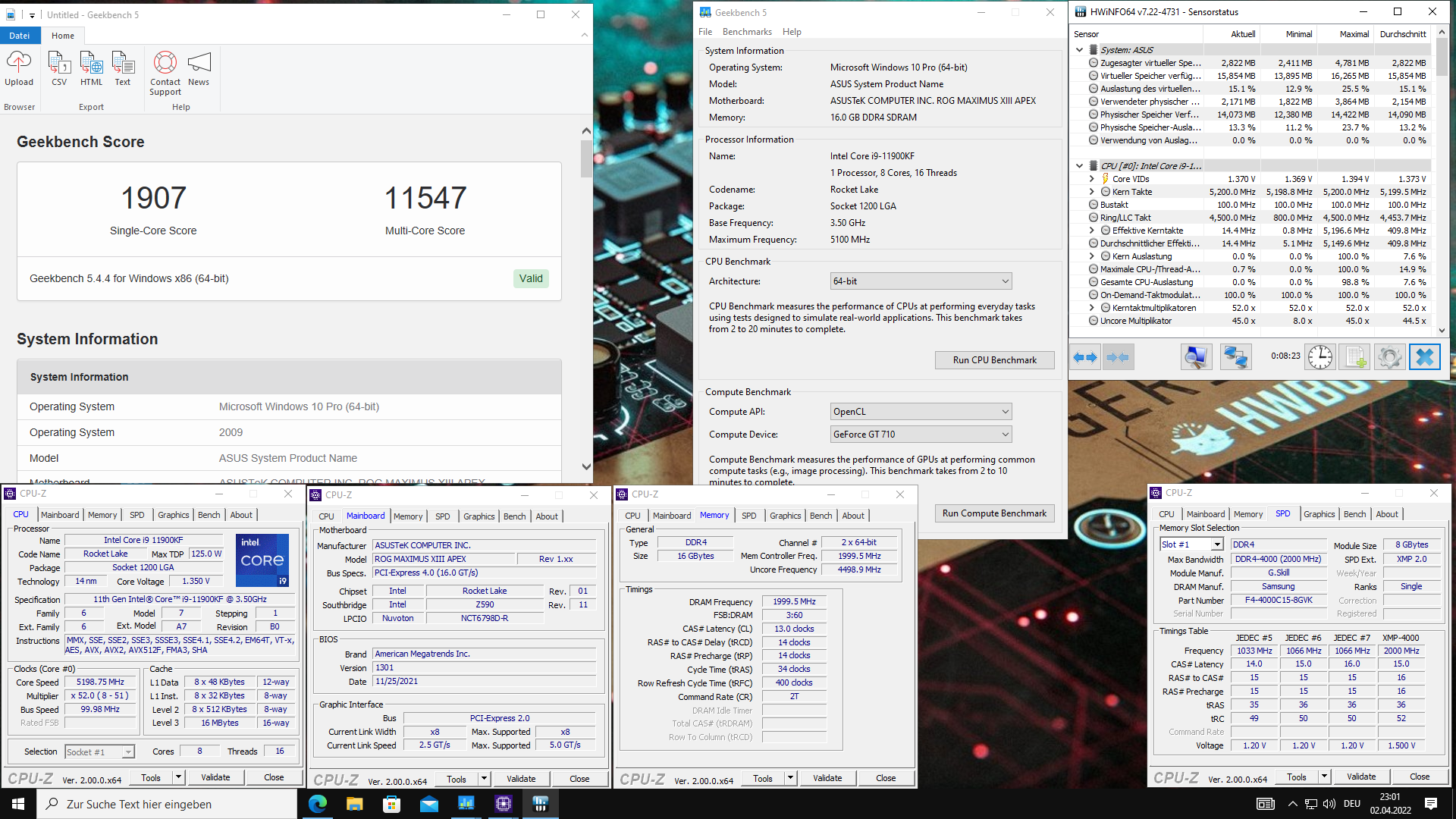This screenshot has width=1456, height=819.
Task: Open Mail app from taskbar
Action: 428,804
